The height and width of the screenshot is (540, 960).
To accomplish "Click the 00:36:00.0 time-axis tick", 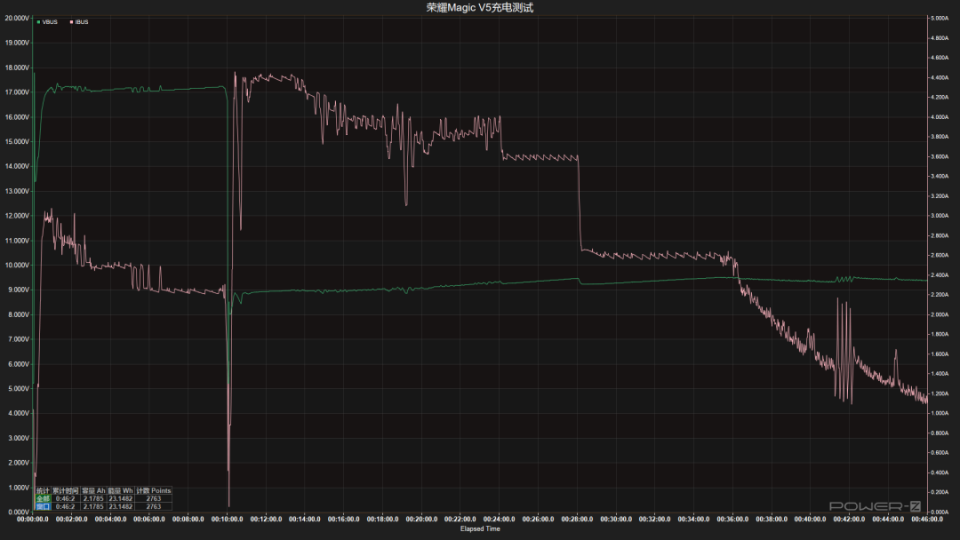I will point(732,519).
